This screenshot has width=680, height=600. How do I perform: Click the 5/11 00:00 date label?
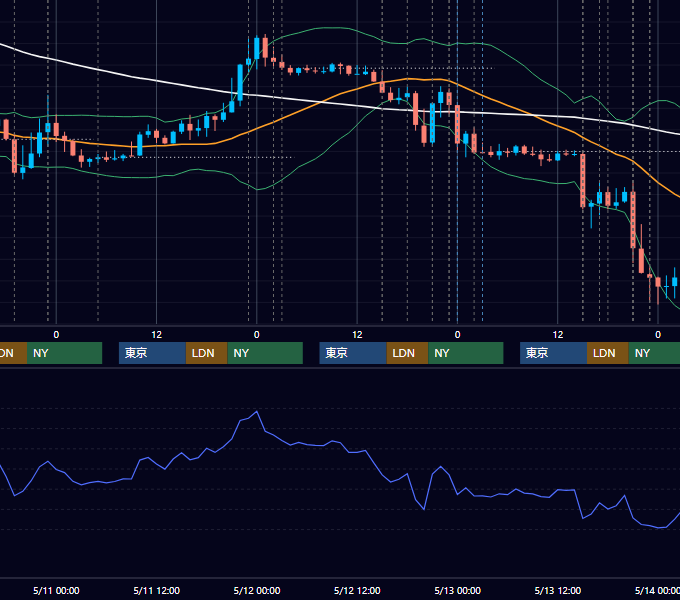[56, 590]
